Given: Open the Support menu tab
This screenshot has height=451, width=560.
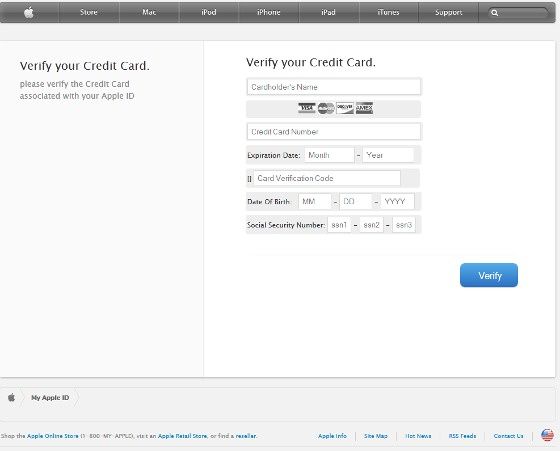Looking at the screenshot, I should coord(449,12).
